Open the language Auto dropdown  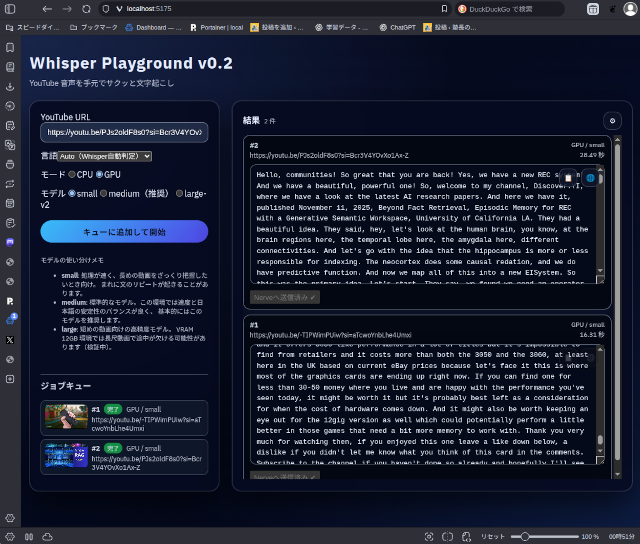point(104,156)
